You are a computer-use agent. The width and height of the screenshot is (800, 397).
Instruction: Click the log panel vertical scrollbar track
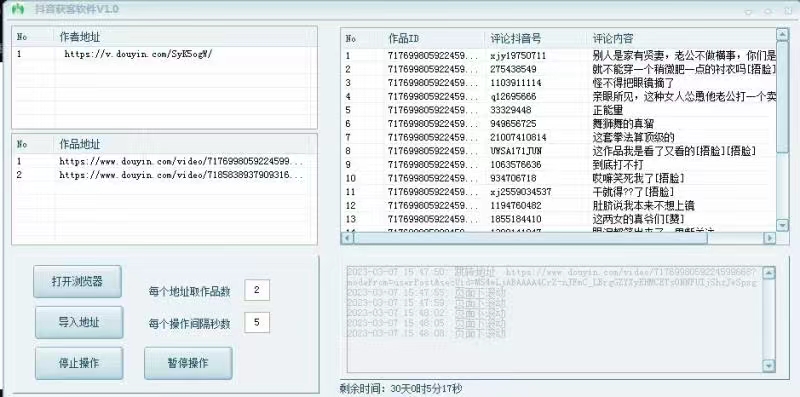(x=769, y=319)
